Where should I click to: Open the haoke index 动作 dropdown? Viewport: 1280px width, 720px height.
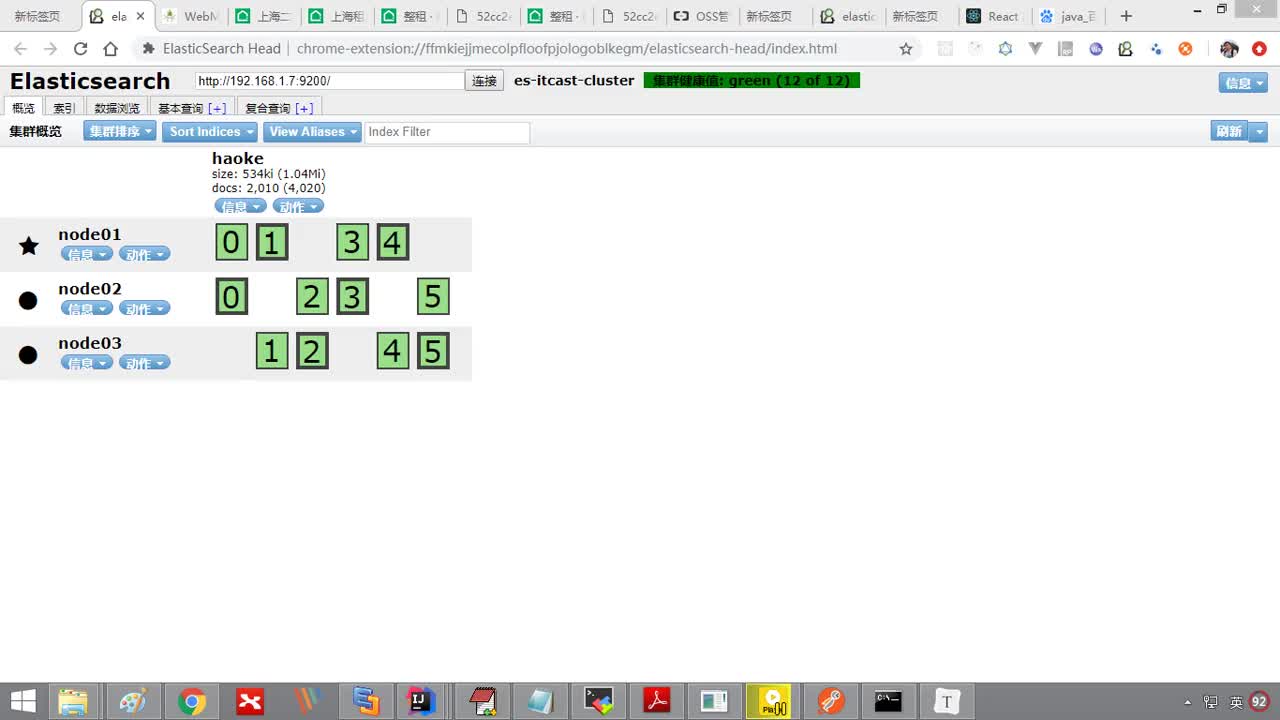coord(298,207)
